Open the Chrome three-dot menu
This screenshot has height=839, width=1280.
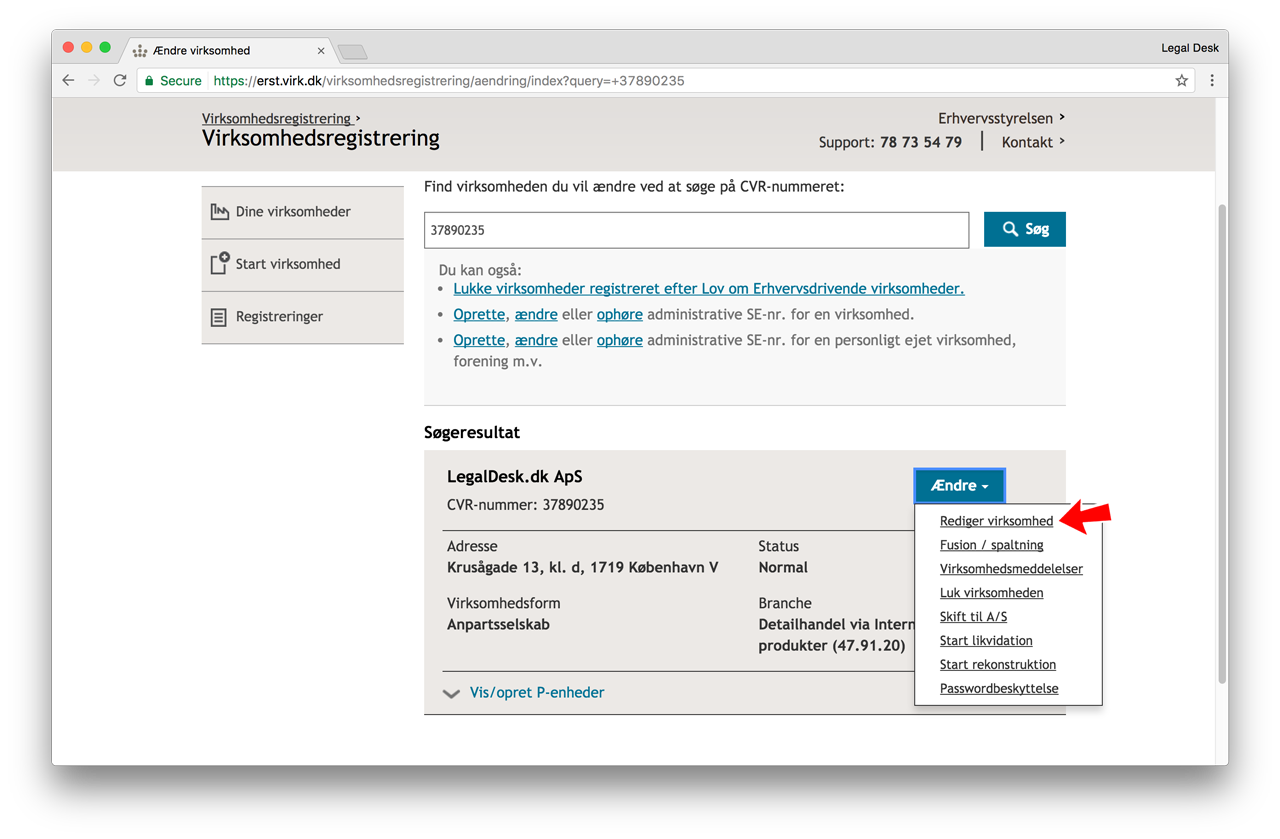[x=1212, y=81]
